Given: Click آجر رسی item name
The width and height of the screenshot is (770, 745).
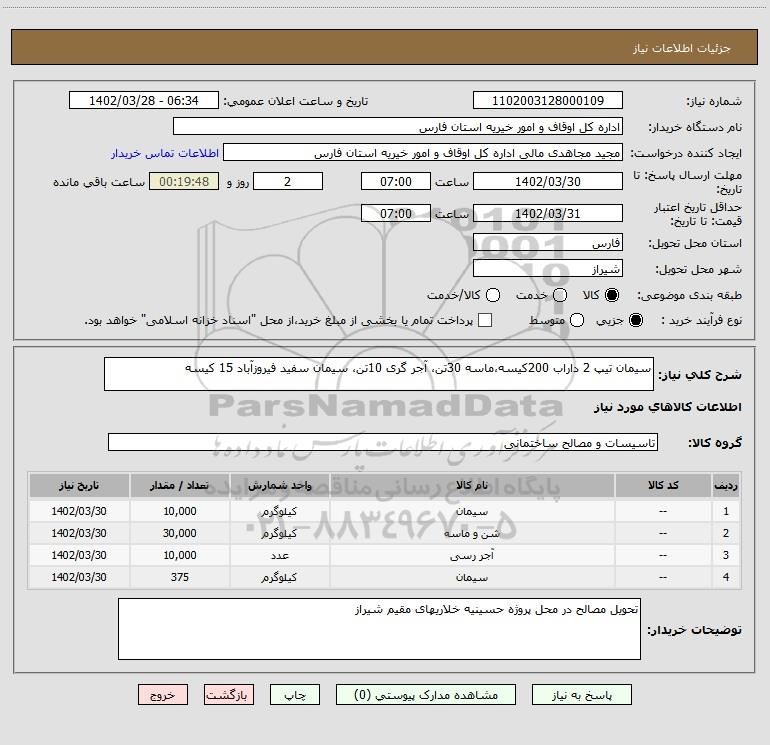Looking at the screenshot, I should coord(472,555).
